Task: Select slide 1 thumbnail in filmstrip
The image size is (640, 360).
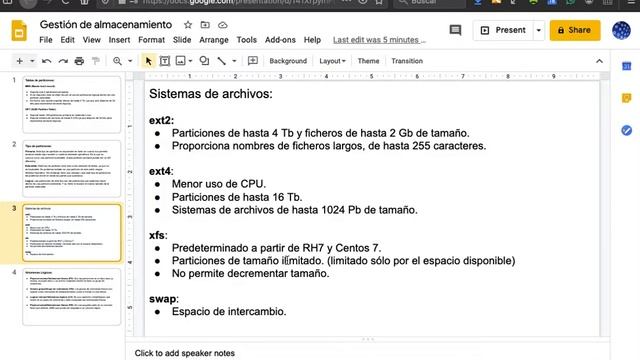Action: click(x=71, y=104)
